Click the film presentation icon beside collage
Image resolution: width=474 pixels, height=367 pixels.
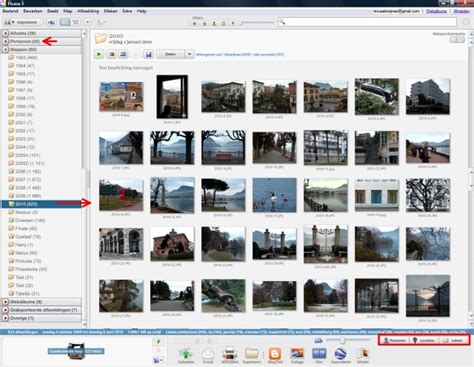pyautogui.click(x=123, y=54)
